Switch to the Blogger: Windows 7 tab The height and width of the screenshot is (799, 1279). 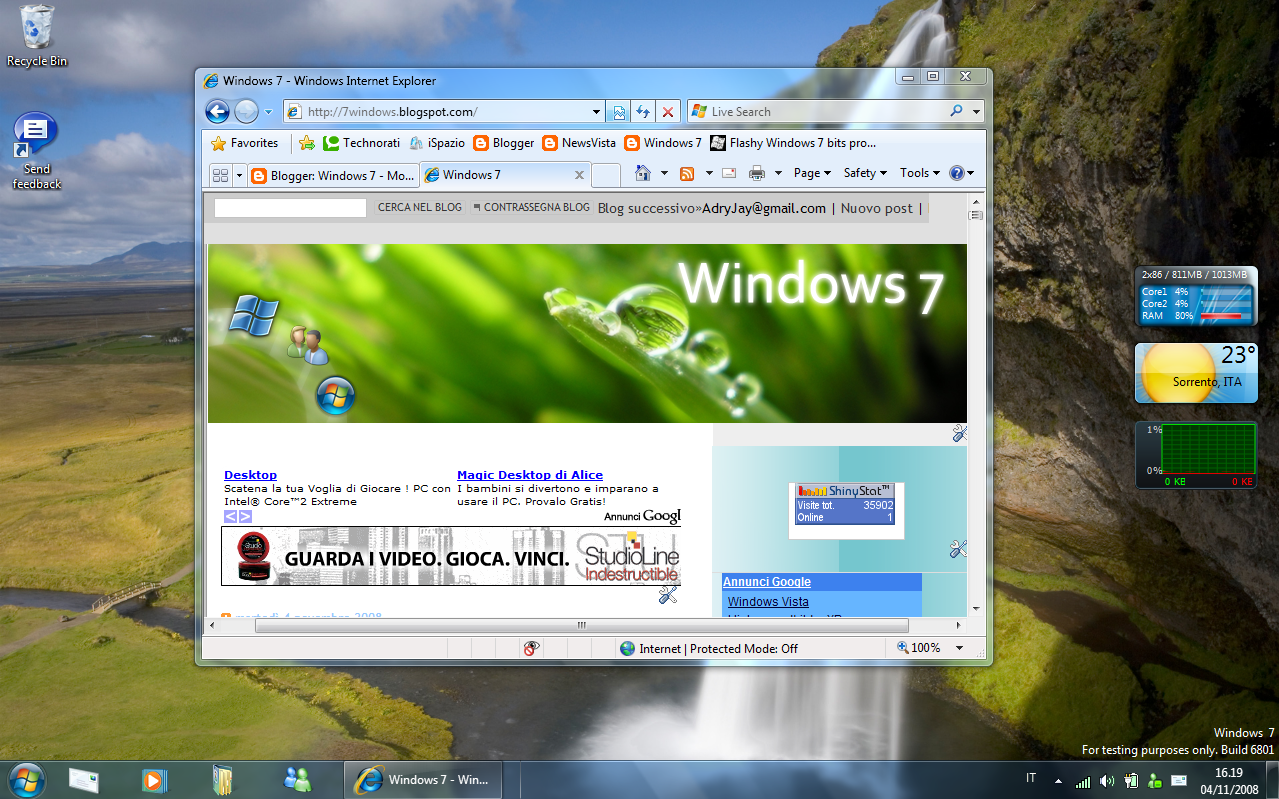click(x=333, y=175)
